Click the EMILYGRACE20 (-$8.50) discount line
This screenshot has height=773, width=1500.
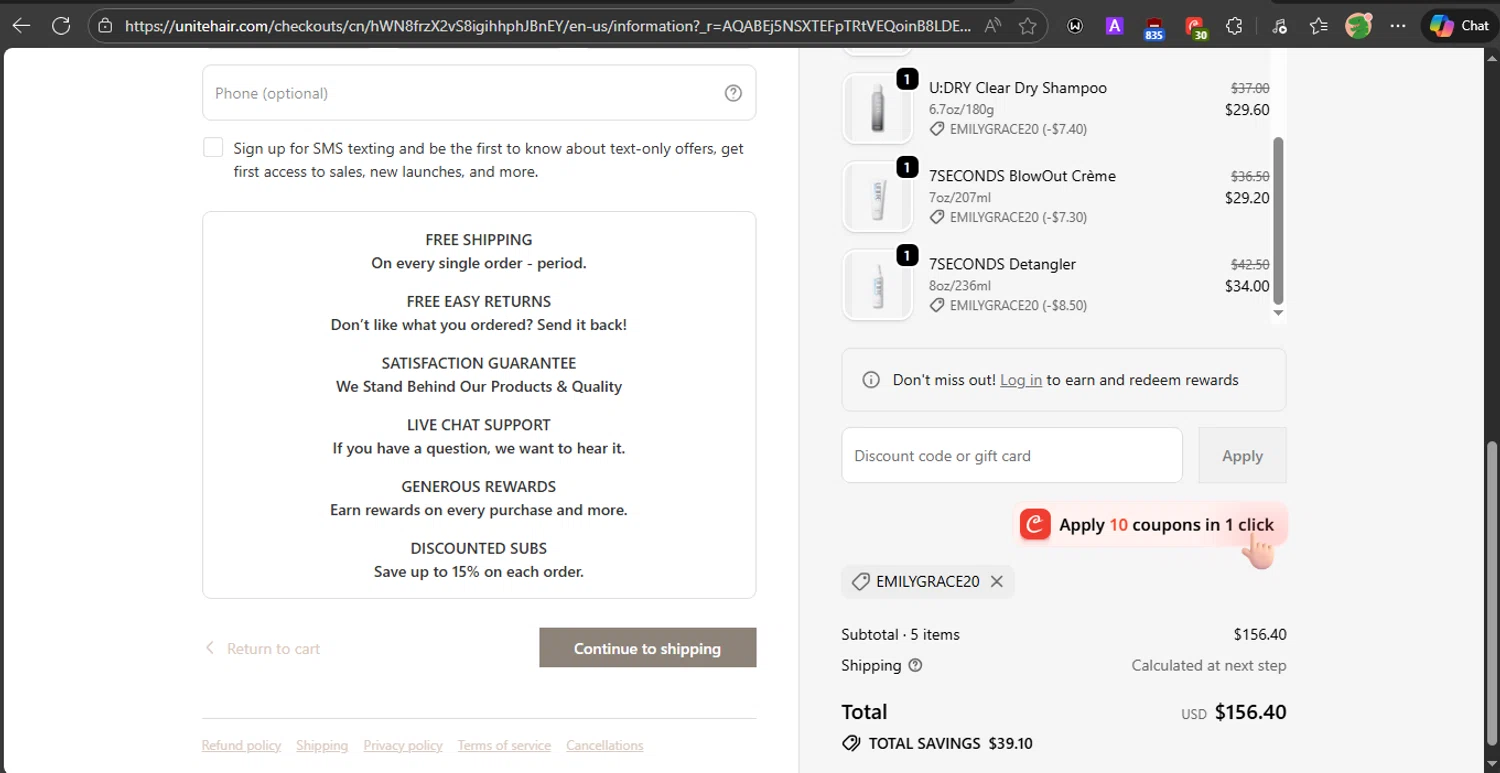click(x=1008, y=305)
